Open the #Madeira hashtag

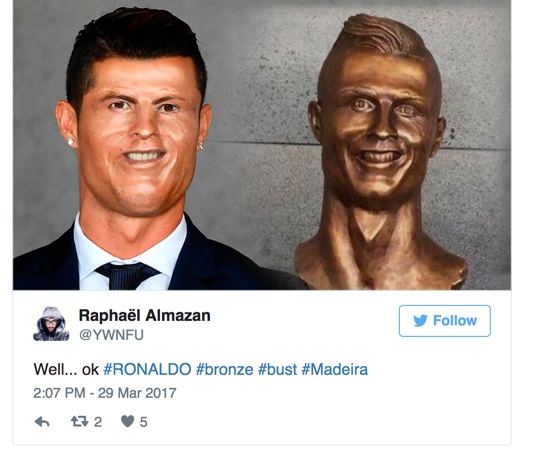tap(335, 370)
